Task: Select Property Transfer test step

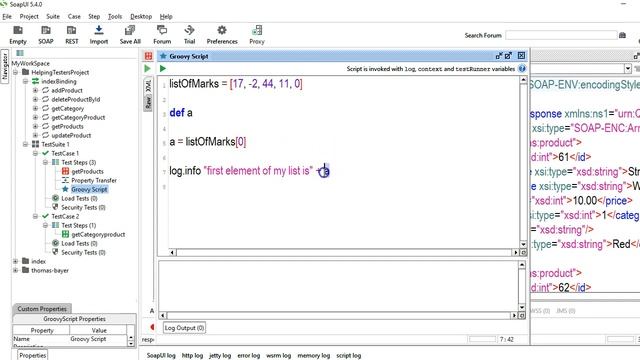Action: point(94,180)
